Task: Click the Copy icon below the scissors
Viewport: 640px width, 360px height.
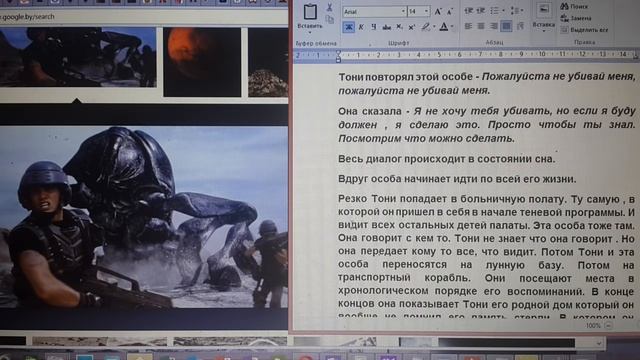Action: (x=330, y=19)
